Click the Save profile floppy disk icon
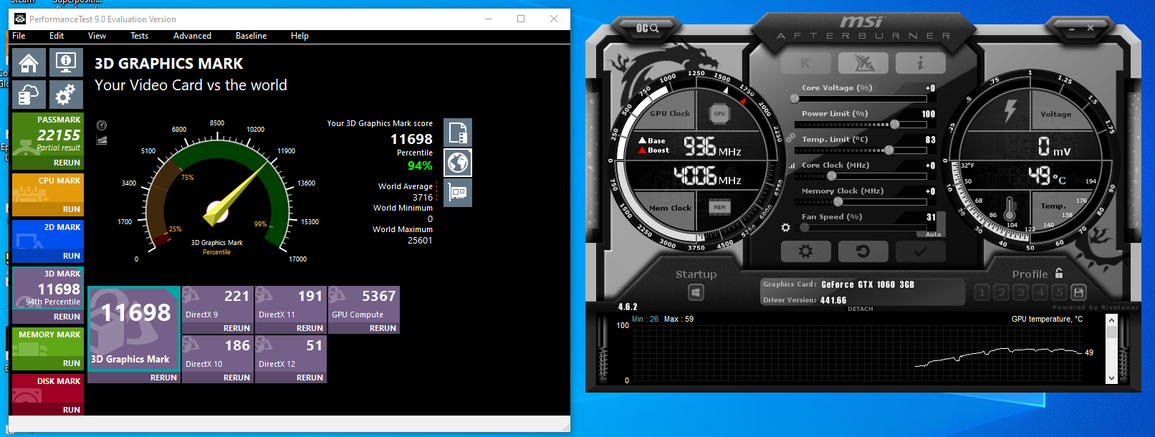Viewport: 1155px width, 437px height. click(1078, 293)
